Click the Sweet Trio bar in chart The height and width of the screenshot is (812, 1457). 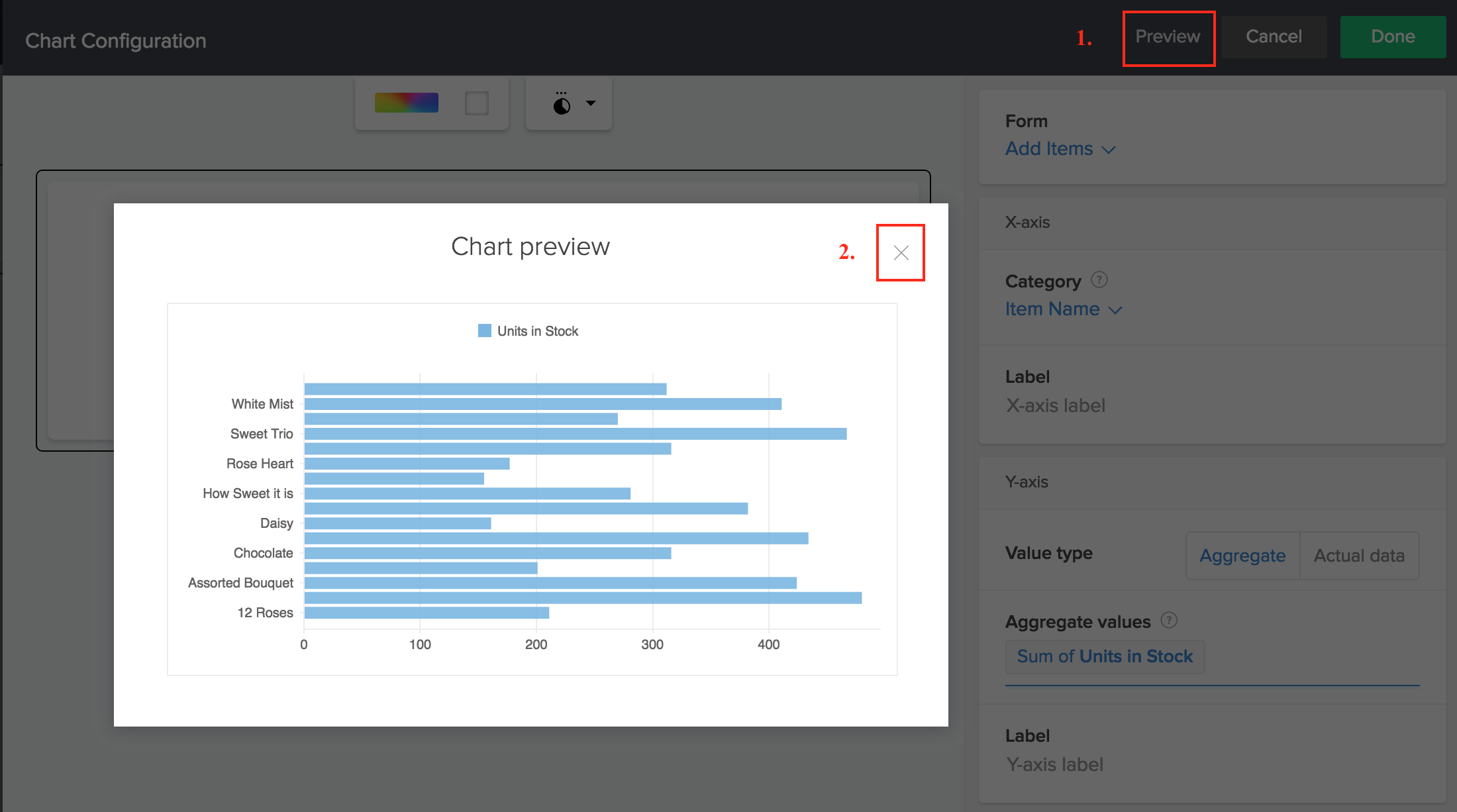coord(575,434)
